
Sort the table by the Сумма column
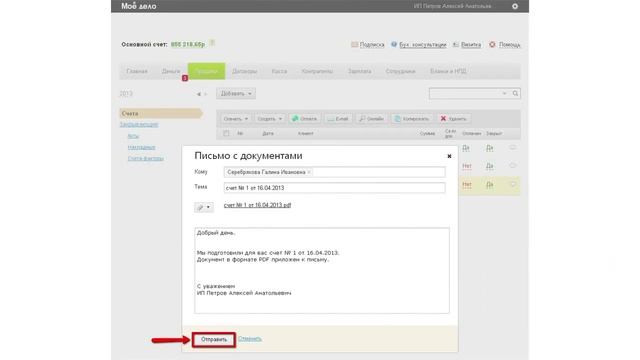click(x=427, y=133)
